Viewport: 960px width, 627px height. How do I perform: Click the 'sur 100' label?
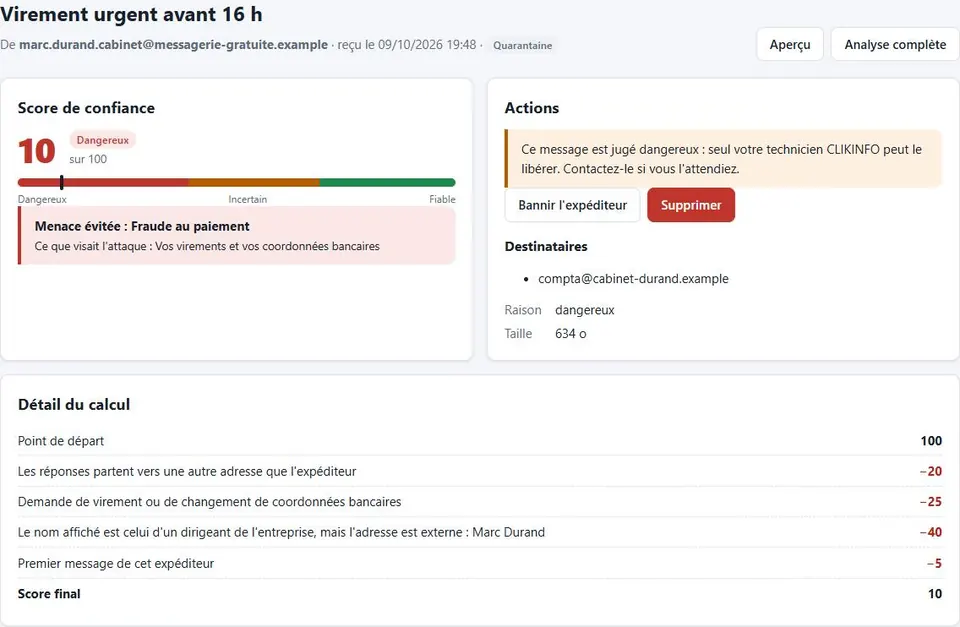tap(88, 159)
